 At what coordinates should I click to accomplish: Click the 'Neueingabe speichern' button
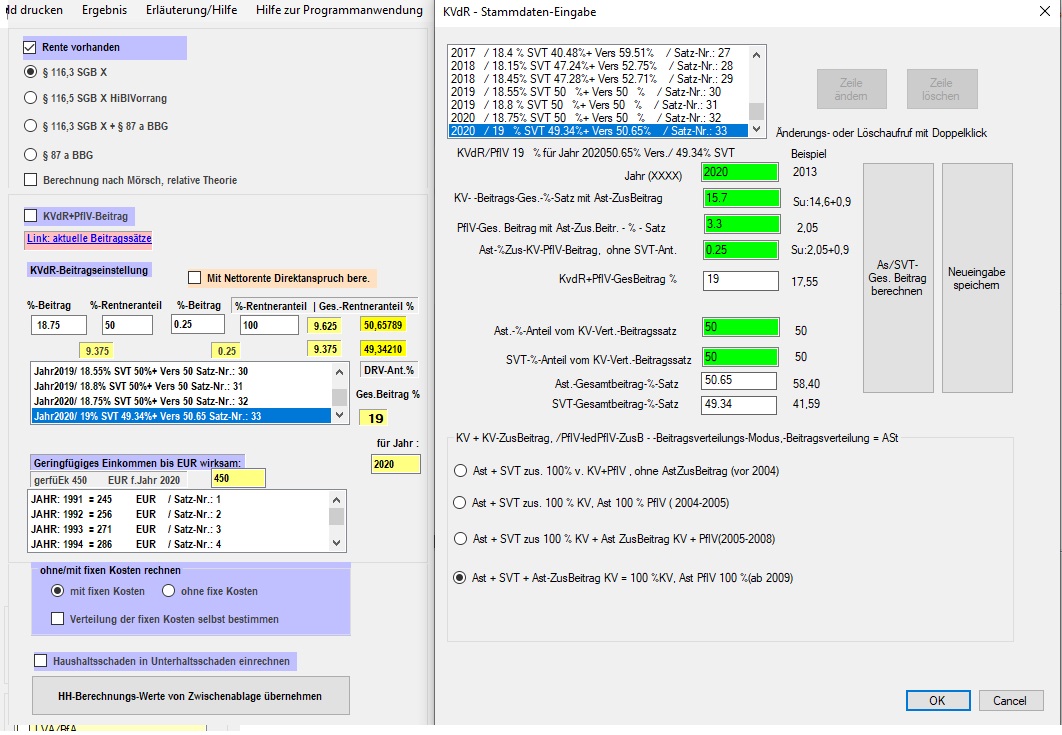[x=977, y=278]
